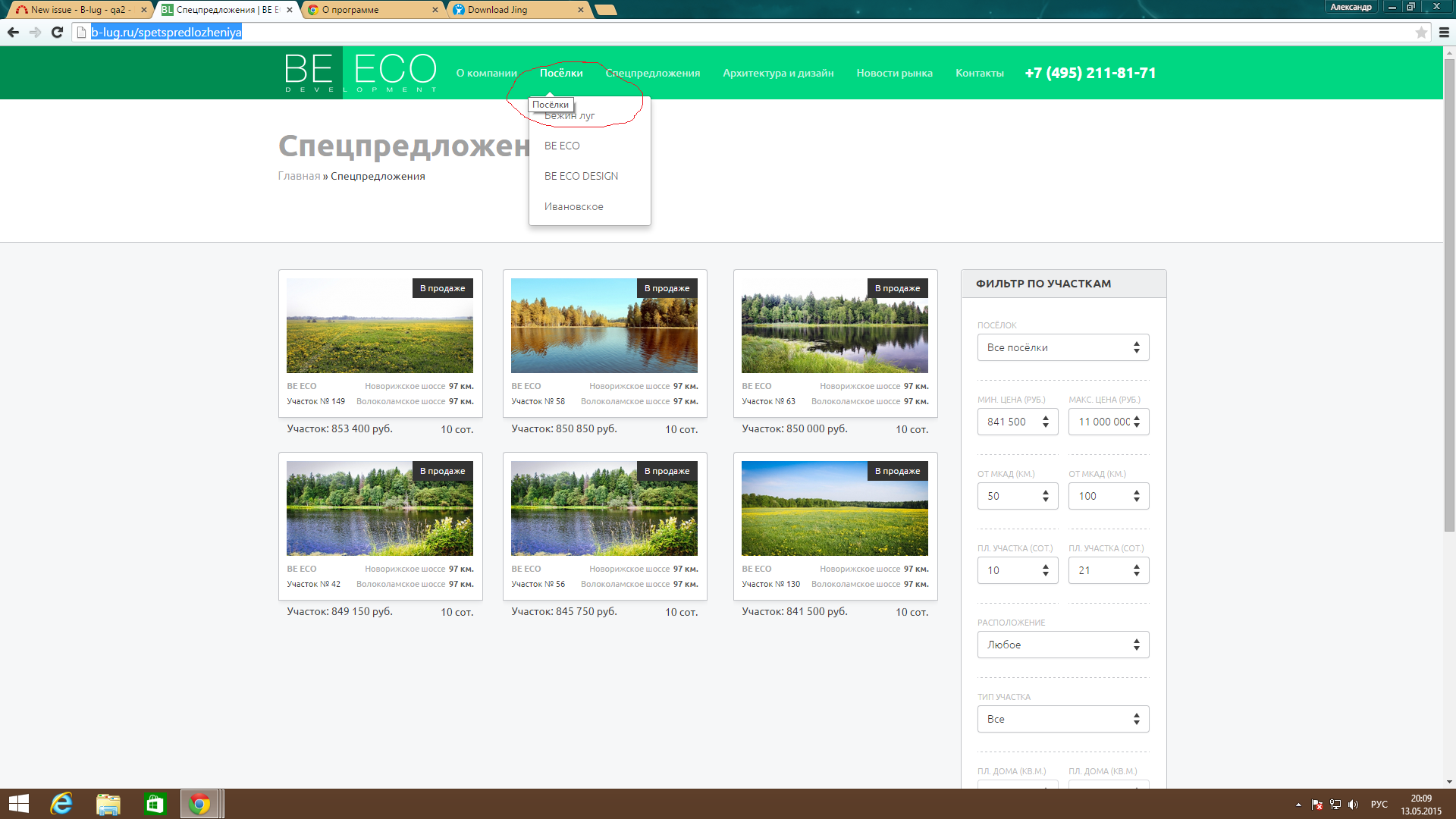Open Windows Store taskbar icon
Viewport: 1456px width, 819px height.
point(155,804)
